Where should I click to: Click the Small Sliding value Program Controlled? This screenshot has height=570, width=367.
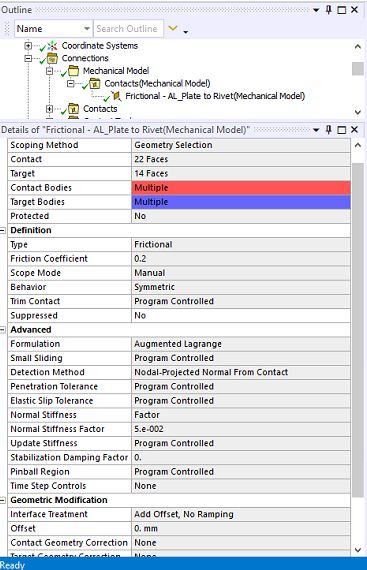pyautogui.click(x=241, y=358)
